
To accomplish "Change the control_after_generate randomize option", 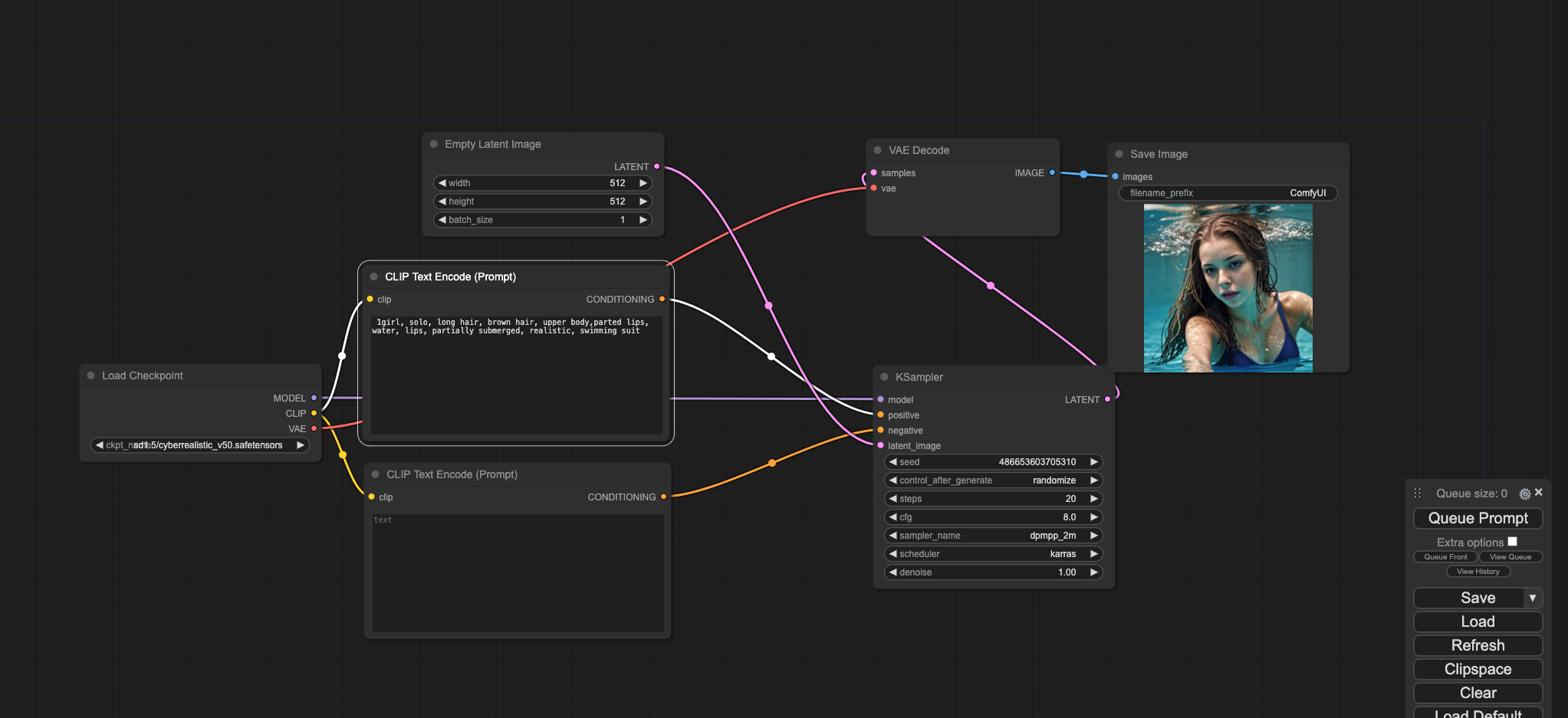I will [993, 480].
